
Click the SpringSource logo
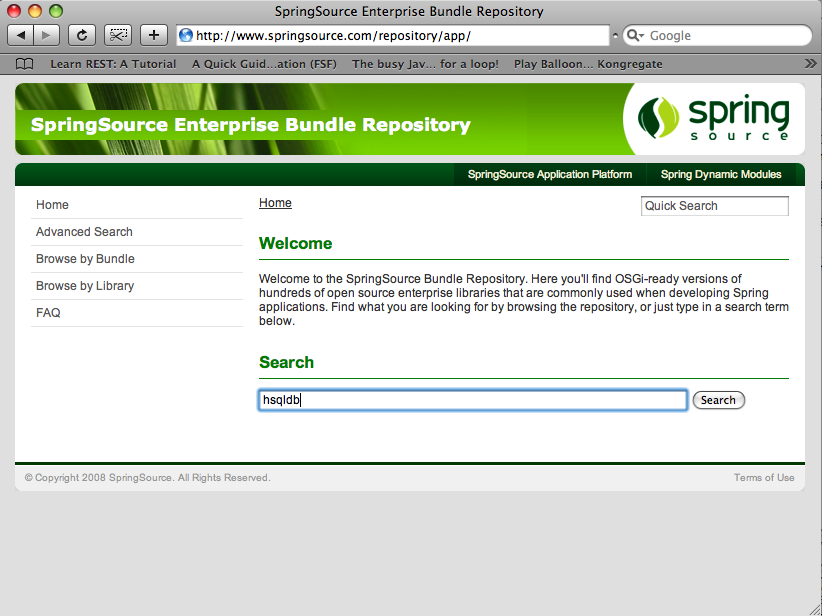[713, 119]
